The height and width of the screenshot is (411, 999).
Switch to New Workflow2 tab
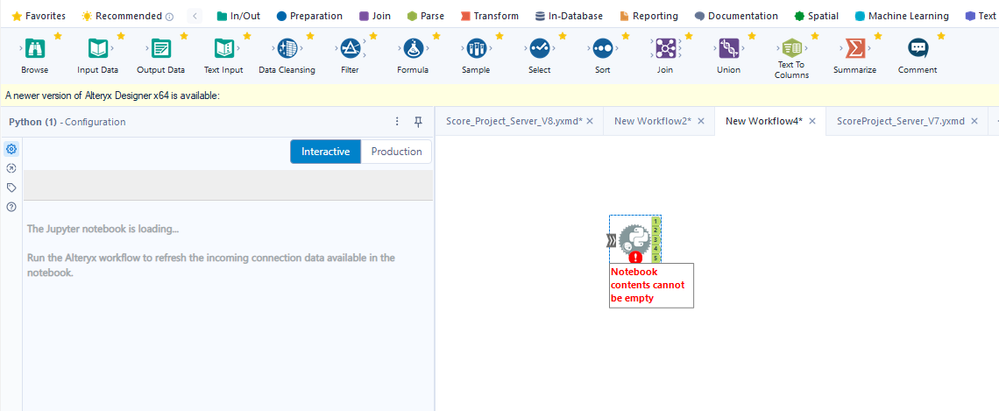click(x=652, y=121)
